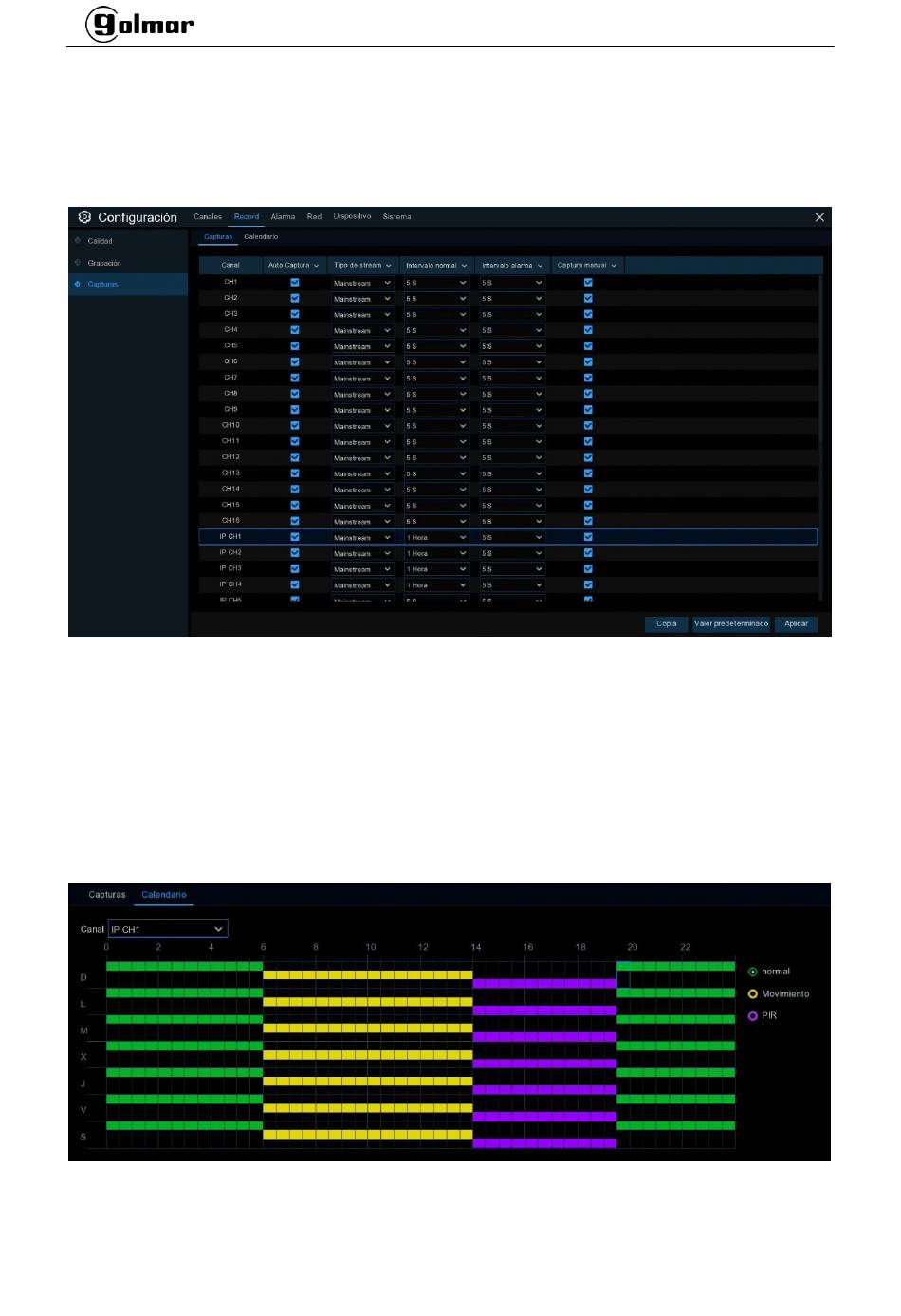Image resolution: width=901 pixels, height=1316 pixels.
Task: Click Thursday (J) yellow bar at hour 8
Action: pyautogui.click(x=322, y=1082)
